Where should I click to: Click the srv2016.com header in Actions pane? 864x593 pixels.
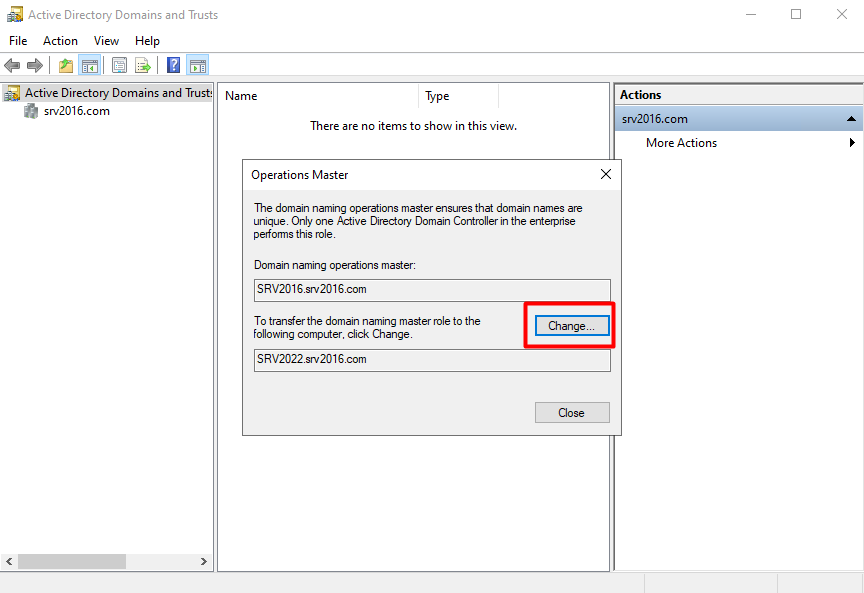tap(738, 119)
